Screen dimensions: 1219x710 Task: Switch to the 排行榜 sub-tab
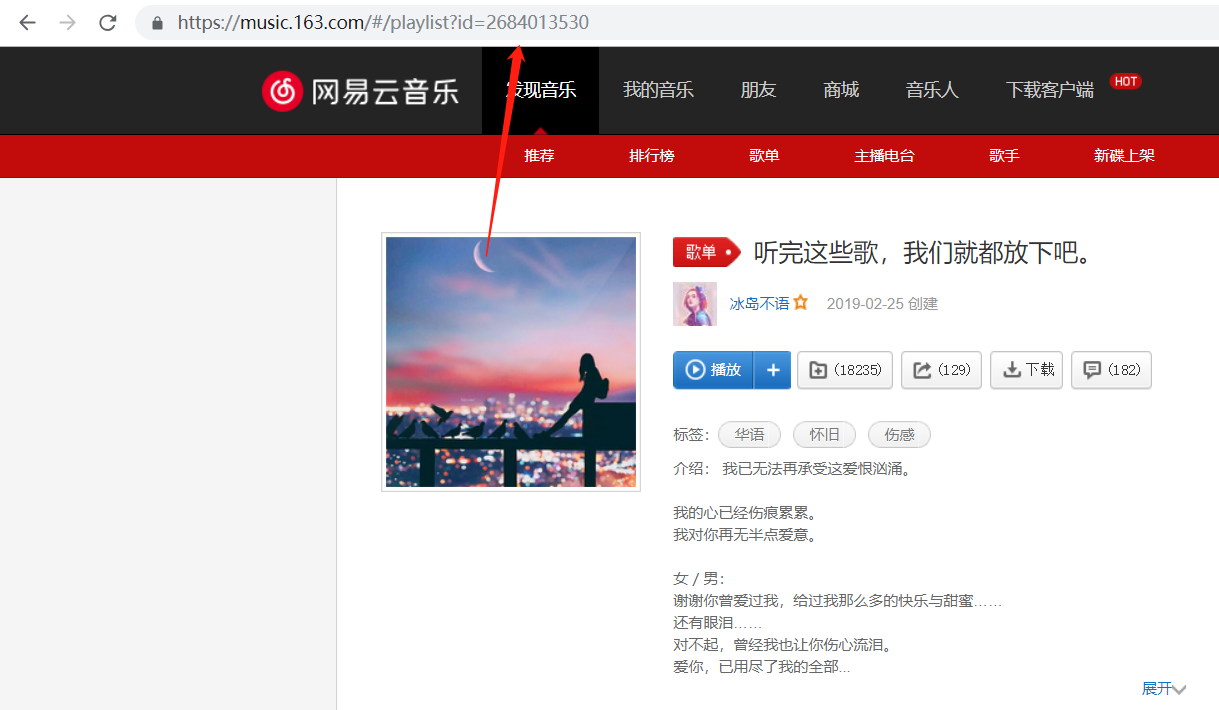coord(652,156)
